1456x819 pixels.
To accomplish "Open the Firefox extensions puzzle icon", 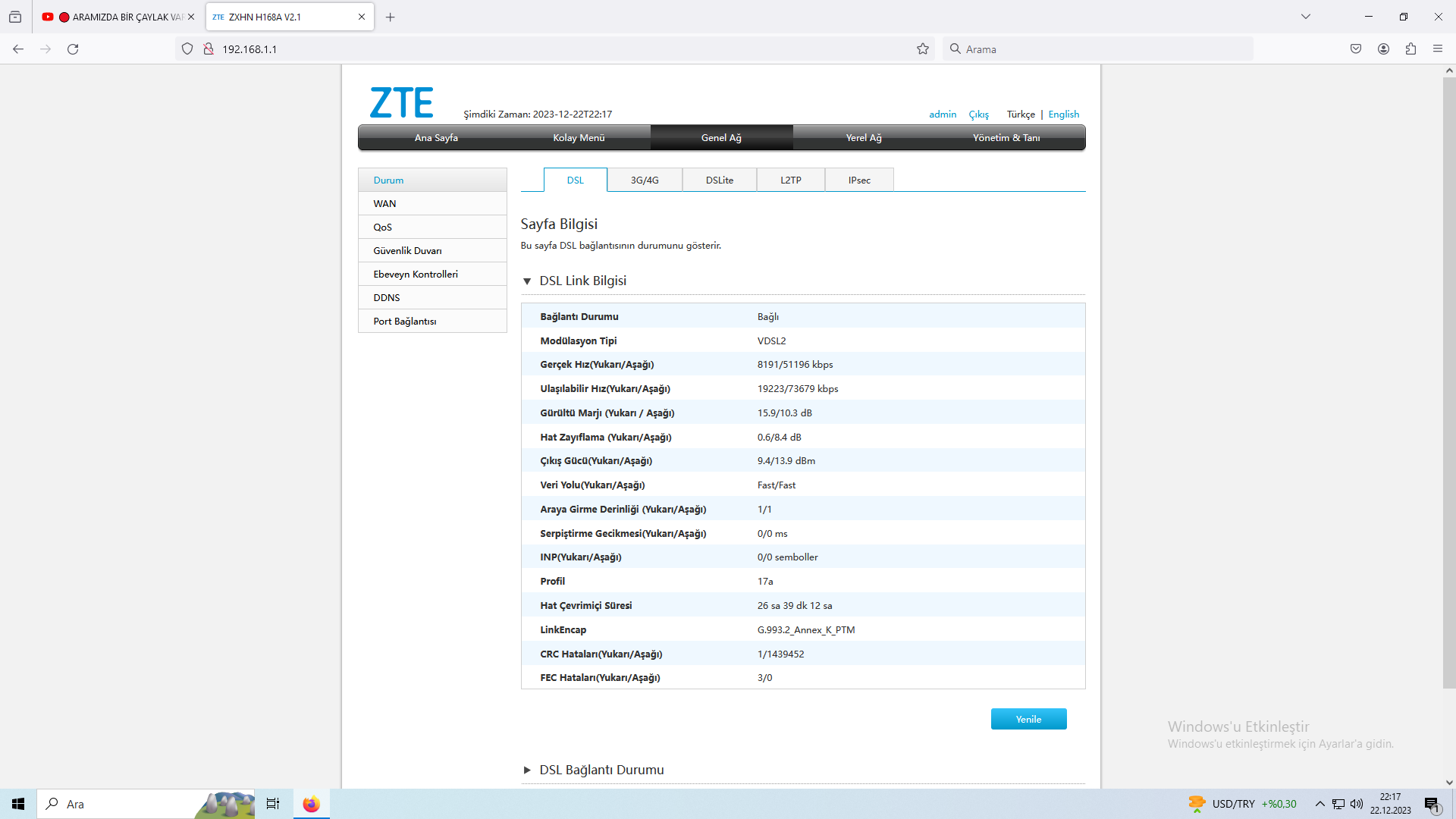I will point(1410,49).
